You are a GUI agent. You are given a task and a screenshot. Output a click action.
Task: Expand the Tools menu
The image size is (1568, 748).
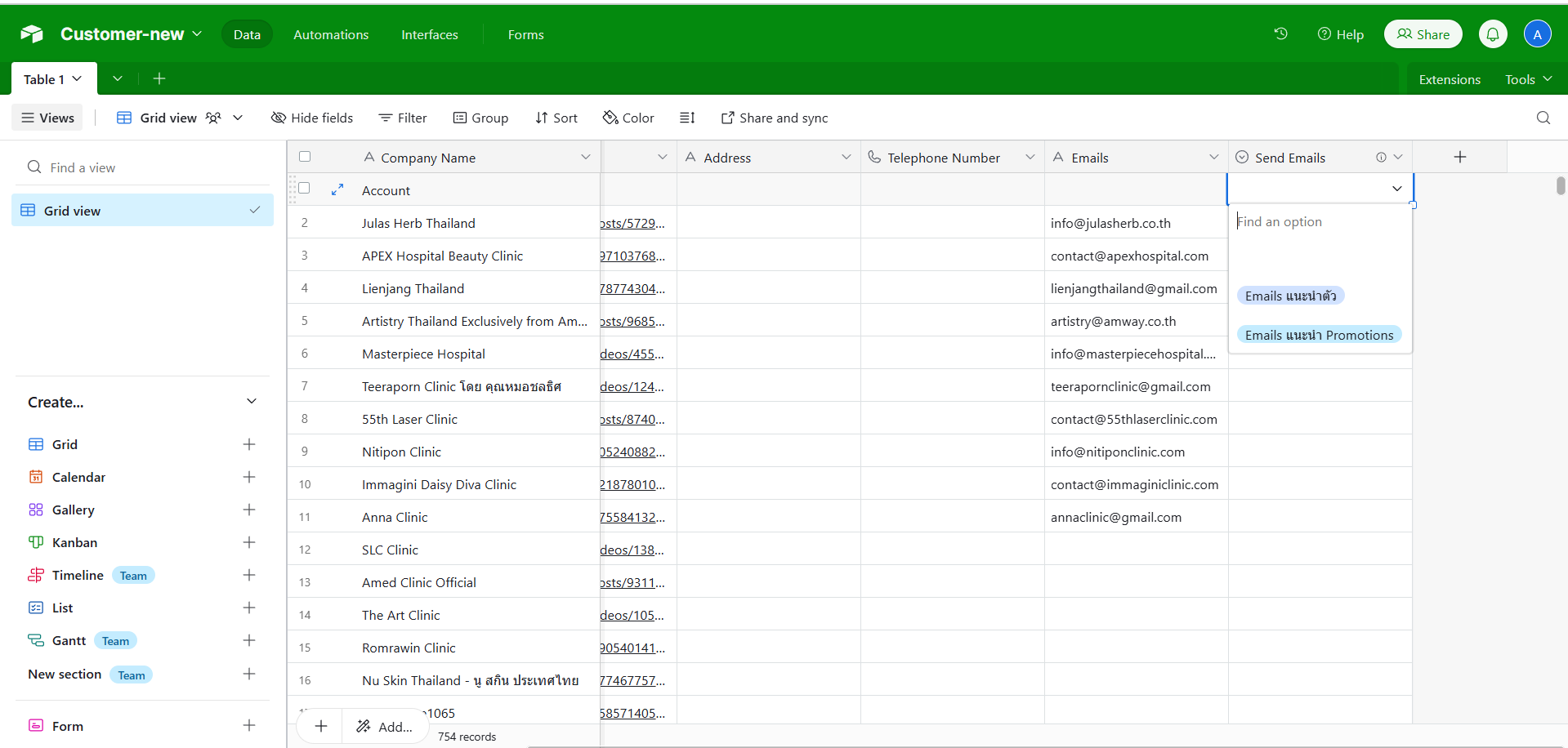[1528, 79]
